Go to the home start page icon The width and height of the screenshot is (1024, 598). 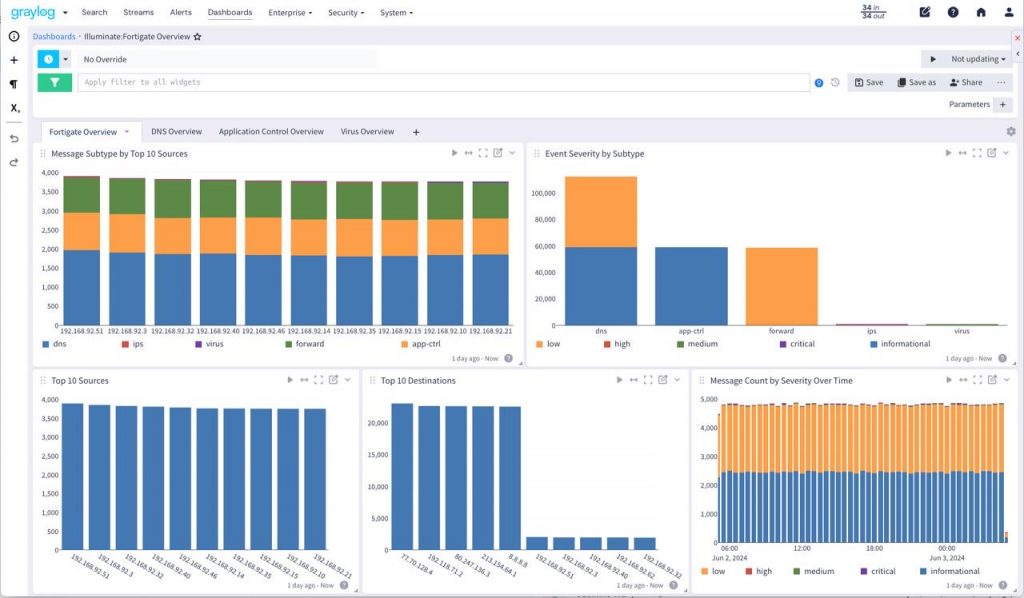tap(981, 12)
